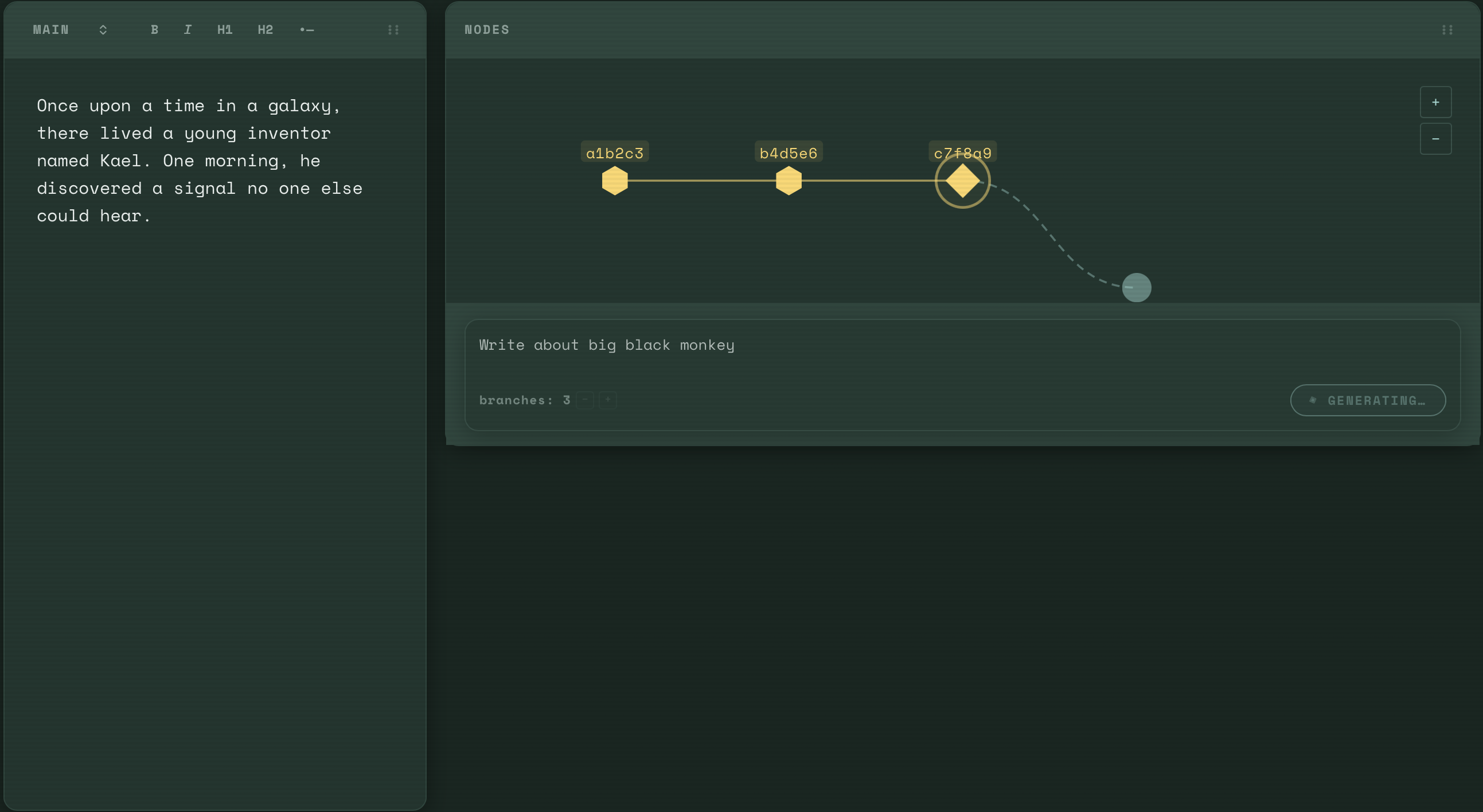Select hexagon node a1b2c3

[614, 181]
